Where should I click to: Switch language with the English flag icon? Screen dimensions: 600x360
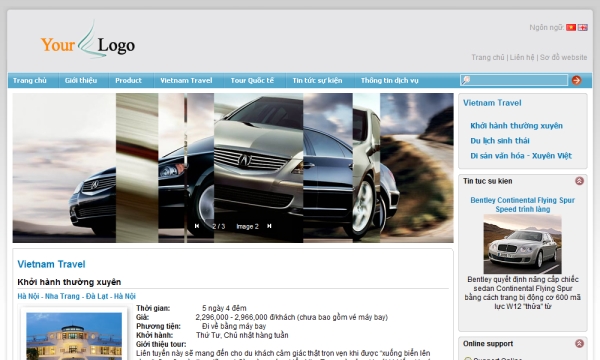tap(582, 28)
